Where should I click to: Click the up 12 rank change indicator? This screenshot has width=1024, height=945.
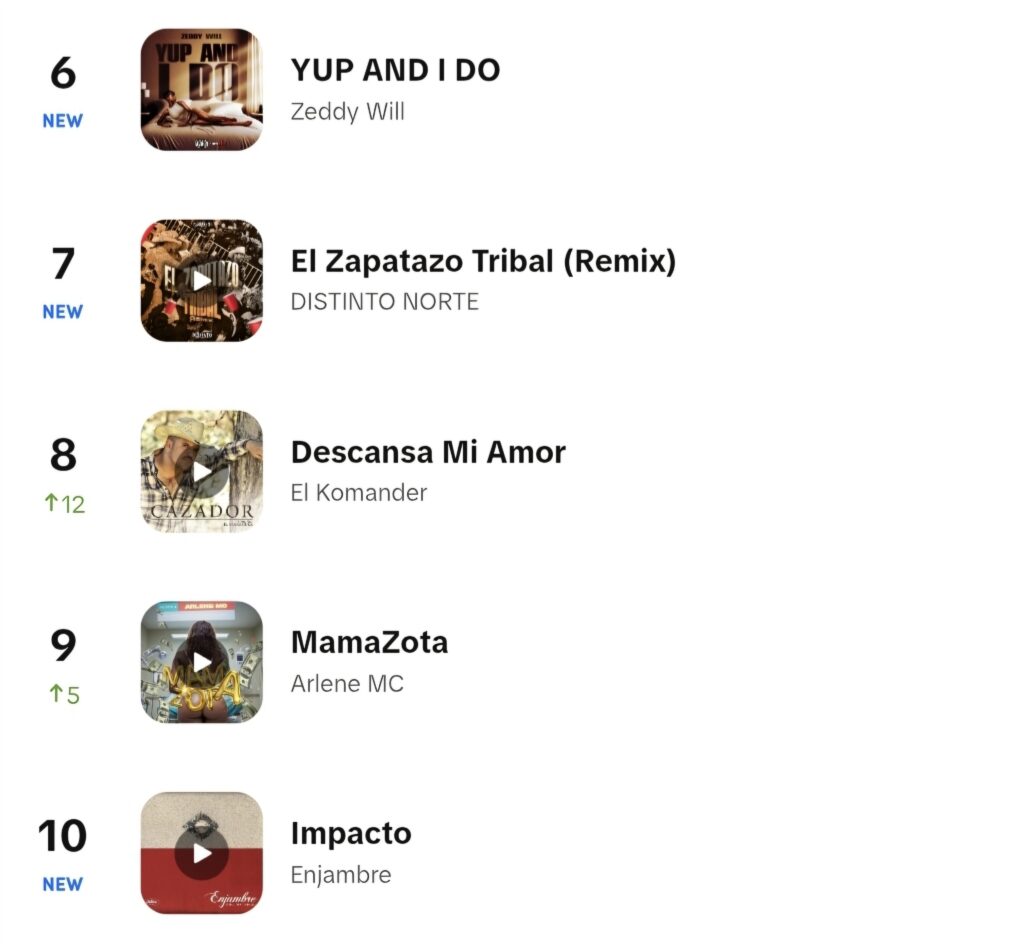tap(64, 504)
